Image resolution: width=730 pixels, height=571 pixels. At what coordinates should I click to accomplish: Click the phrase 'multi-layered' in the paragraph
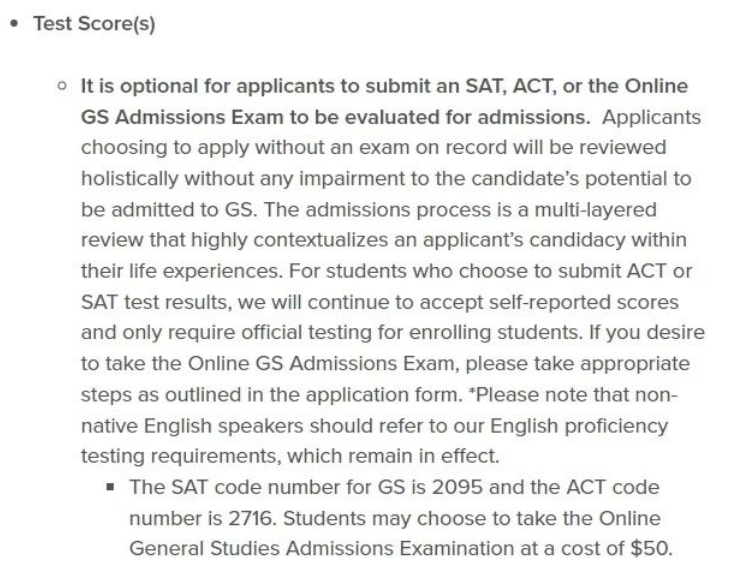595,210
